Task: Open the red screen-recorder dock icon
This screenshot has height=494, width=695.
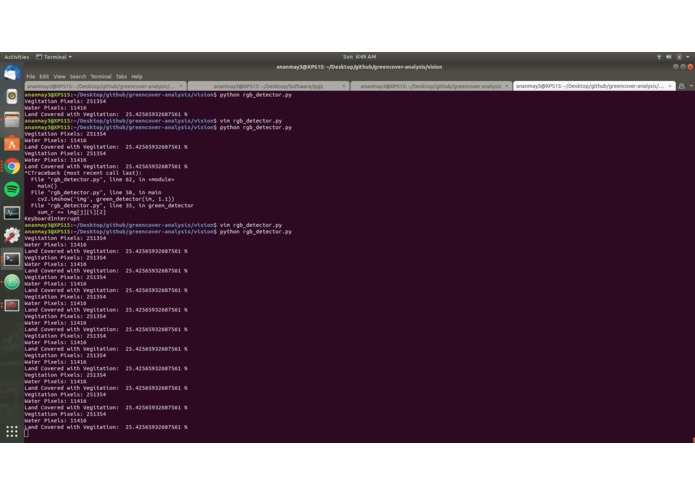Action: [x=12, y=305]
